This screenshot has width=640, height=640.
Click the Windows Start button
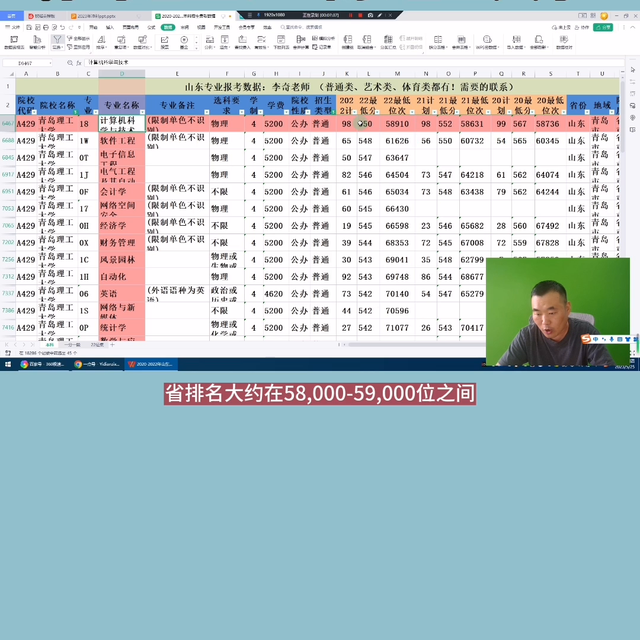click(8, 364)
